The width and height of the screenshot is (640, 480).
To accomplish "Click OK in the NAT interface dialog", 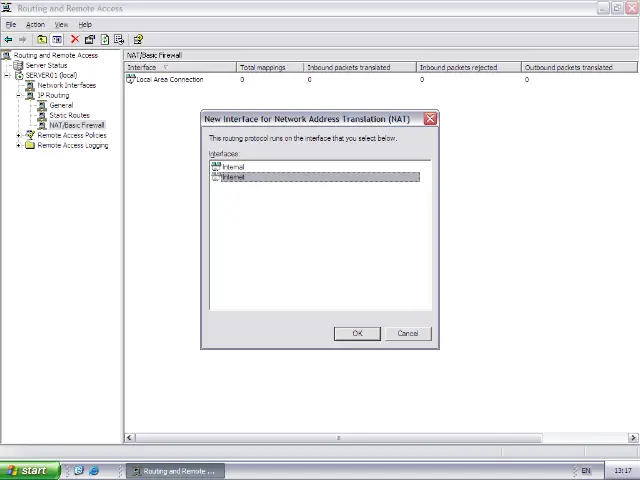I will (x=358, y=333).
